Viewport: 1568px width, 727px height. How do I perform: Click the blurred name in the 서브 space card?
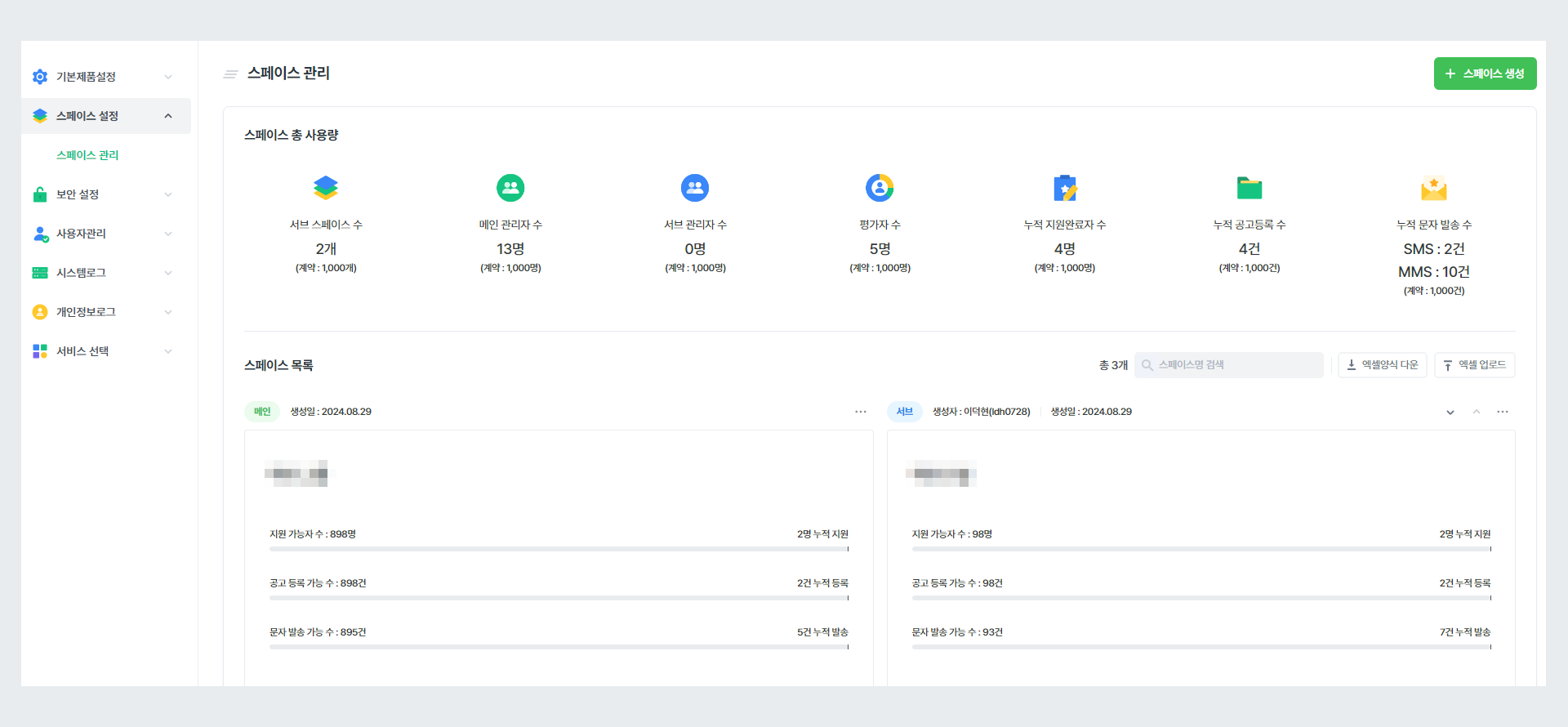tap(941, 474)
